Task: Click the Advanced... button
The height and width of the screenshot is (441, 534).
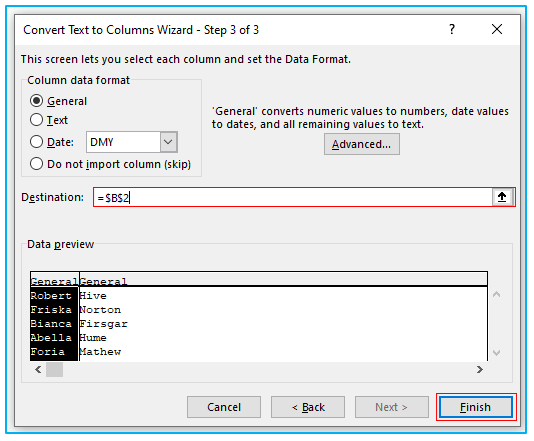Action: 362,144
